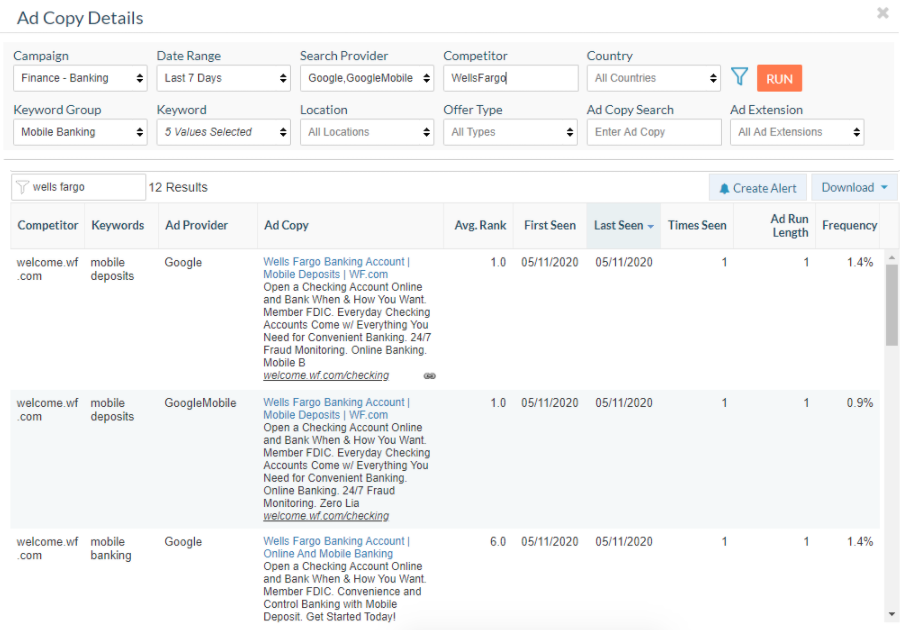Click the 6.0 average rank value
The width and height of the screenshot is (908, 630).
pyautogui.click(x=498, y=542)
